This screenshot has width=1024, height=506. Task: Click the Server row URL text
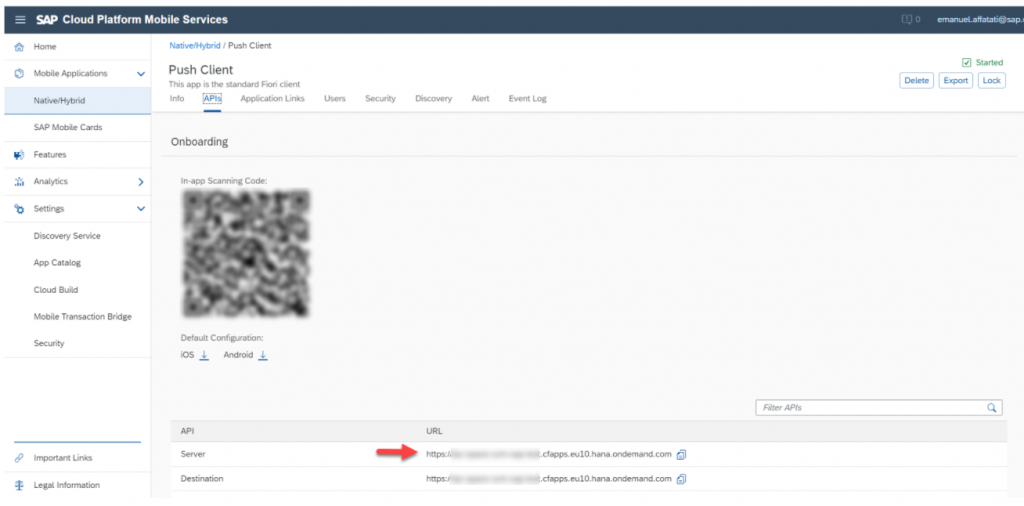(x=549, y=454)
